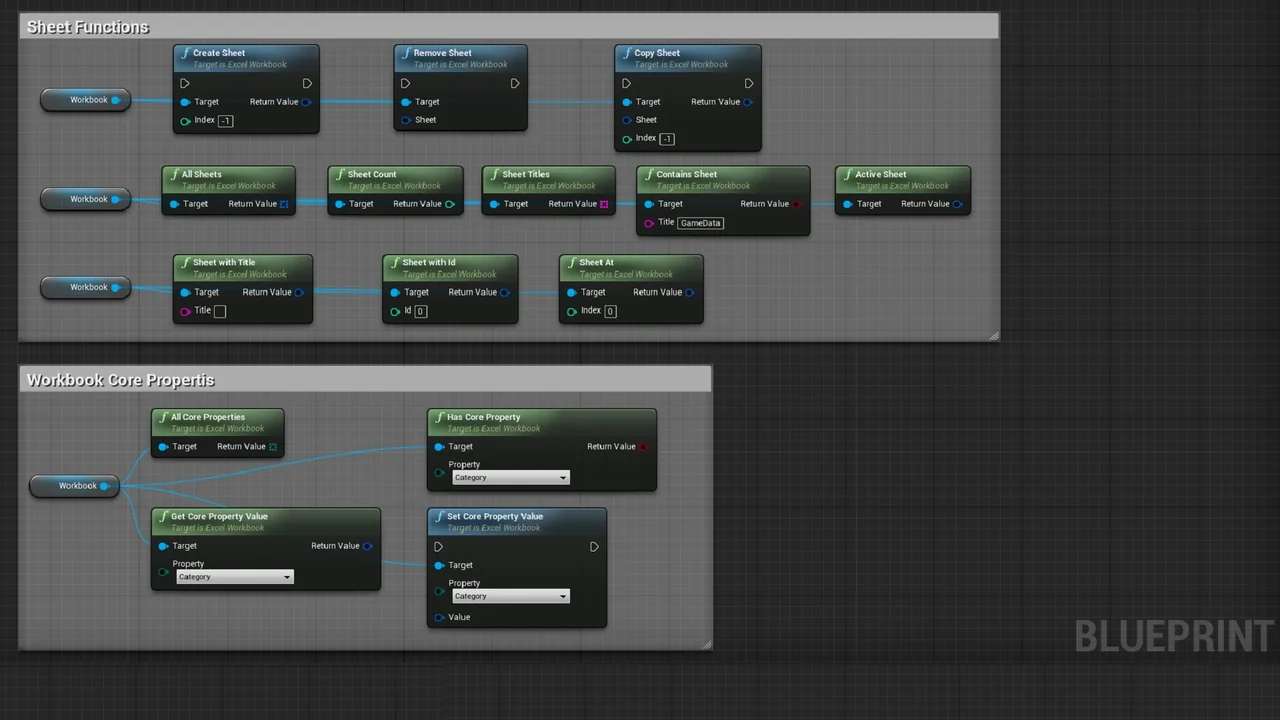
Task: Open the Property dropdown on Get Core Property Value
Action: 234,577
